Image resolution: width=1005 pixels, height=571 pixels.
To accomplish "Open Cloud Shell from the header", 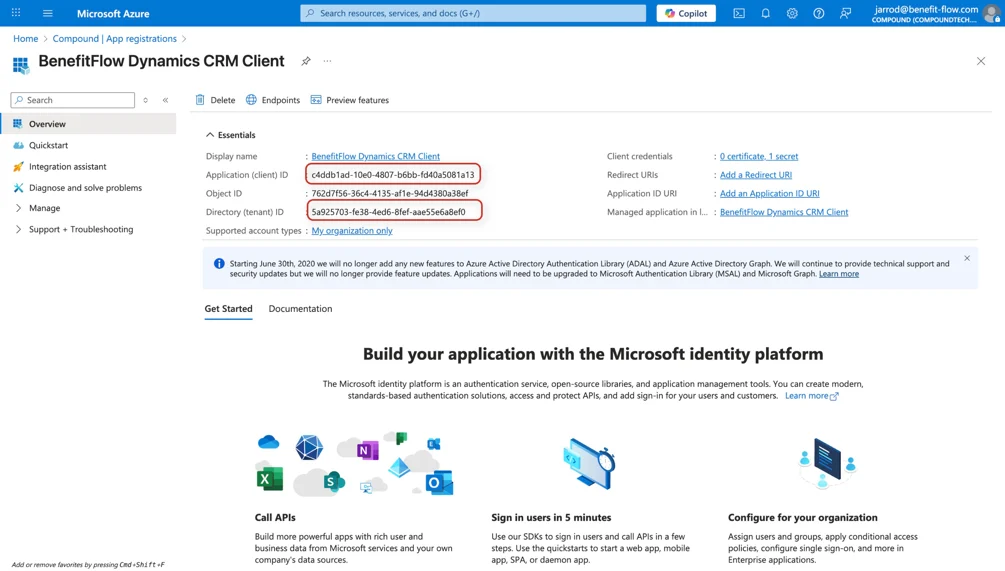I will pos(739,13).
